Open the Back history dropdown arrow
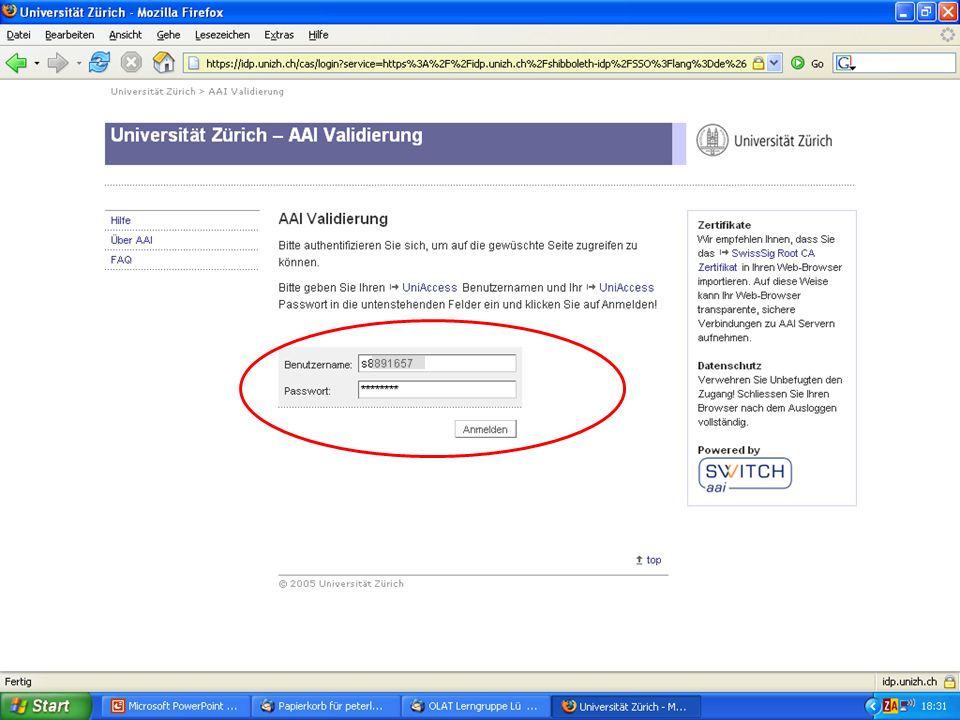This screenshot has height=720, width=960. pos(37,63)
